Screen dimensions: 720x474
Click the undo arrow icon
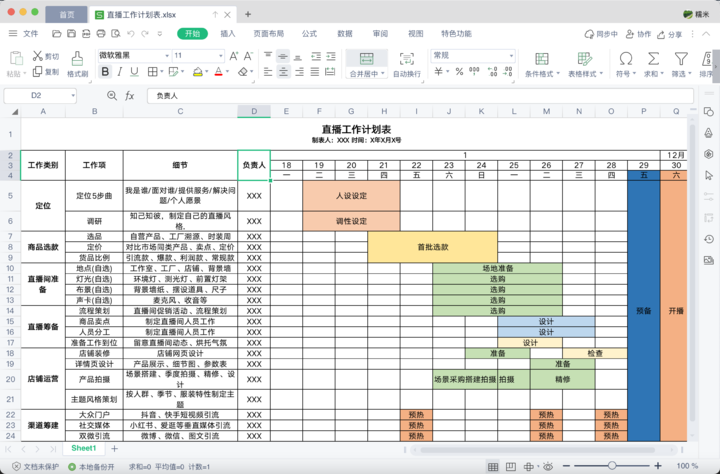point(131,34)
